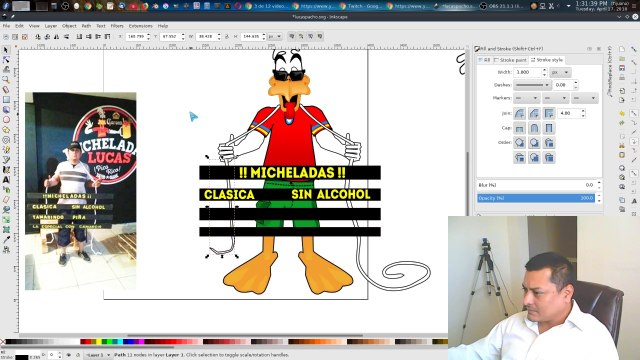
Task: Choose the round cap button
Action: 534,128
